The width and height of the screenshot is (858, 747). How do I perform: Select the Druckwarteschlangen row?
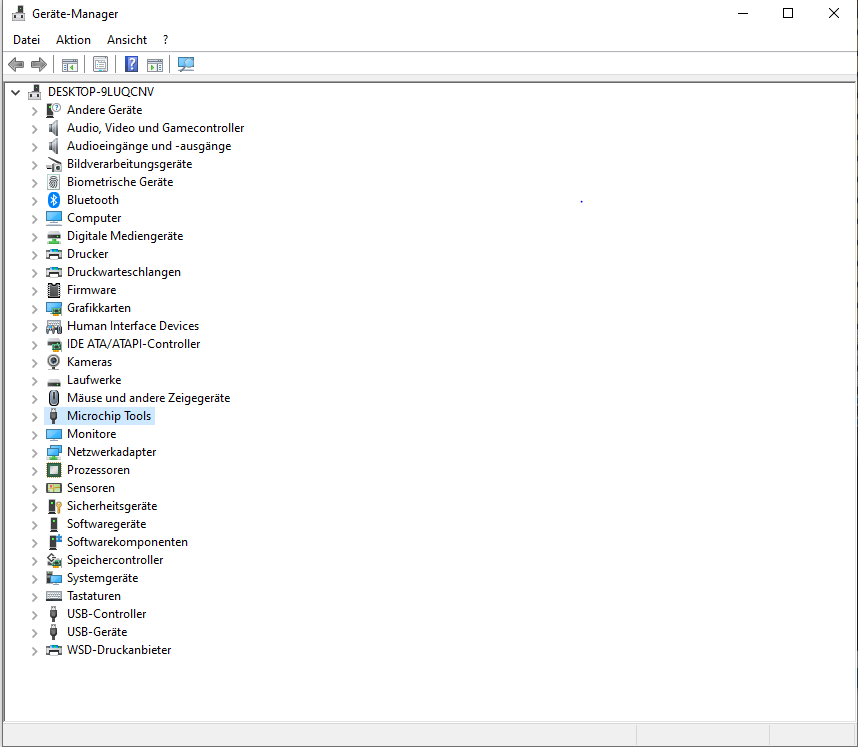124,272
